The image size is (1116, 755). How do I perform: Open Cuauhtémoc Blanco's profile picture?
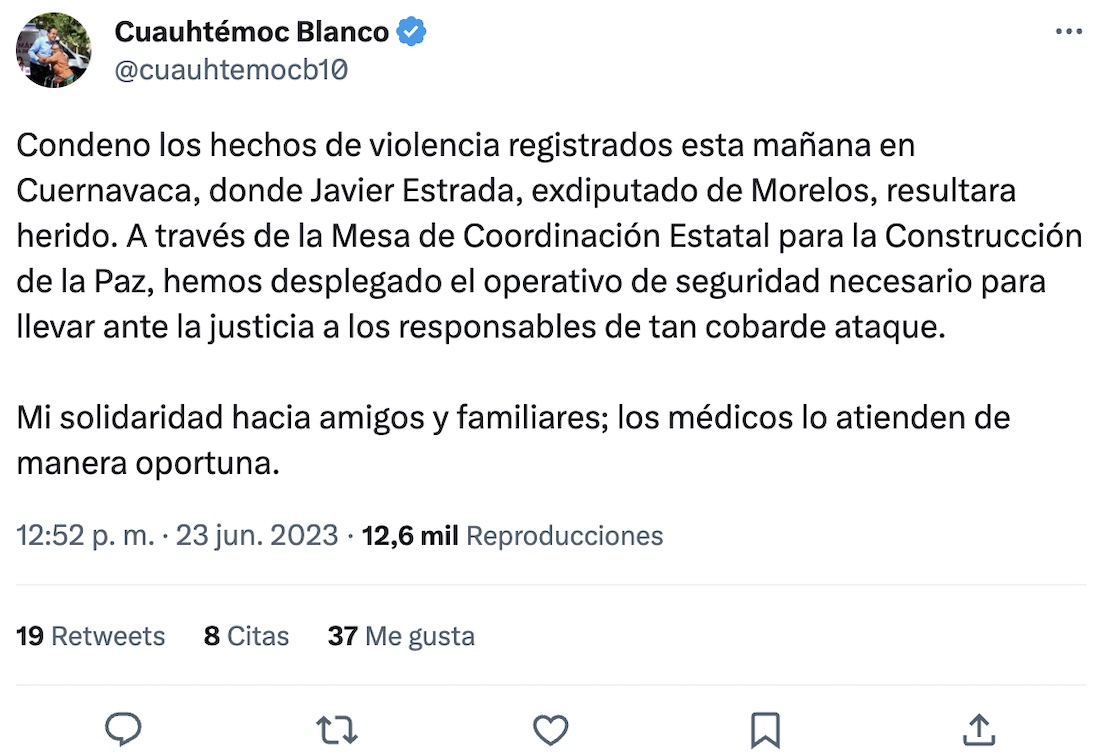coord(54,50)
